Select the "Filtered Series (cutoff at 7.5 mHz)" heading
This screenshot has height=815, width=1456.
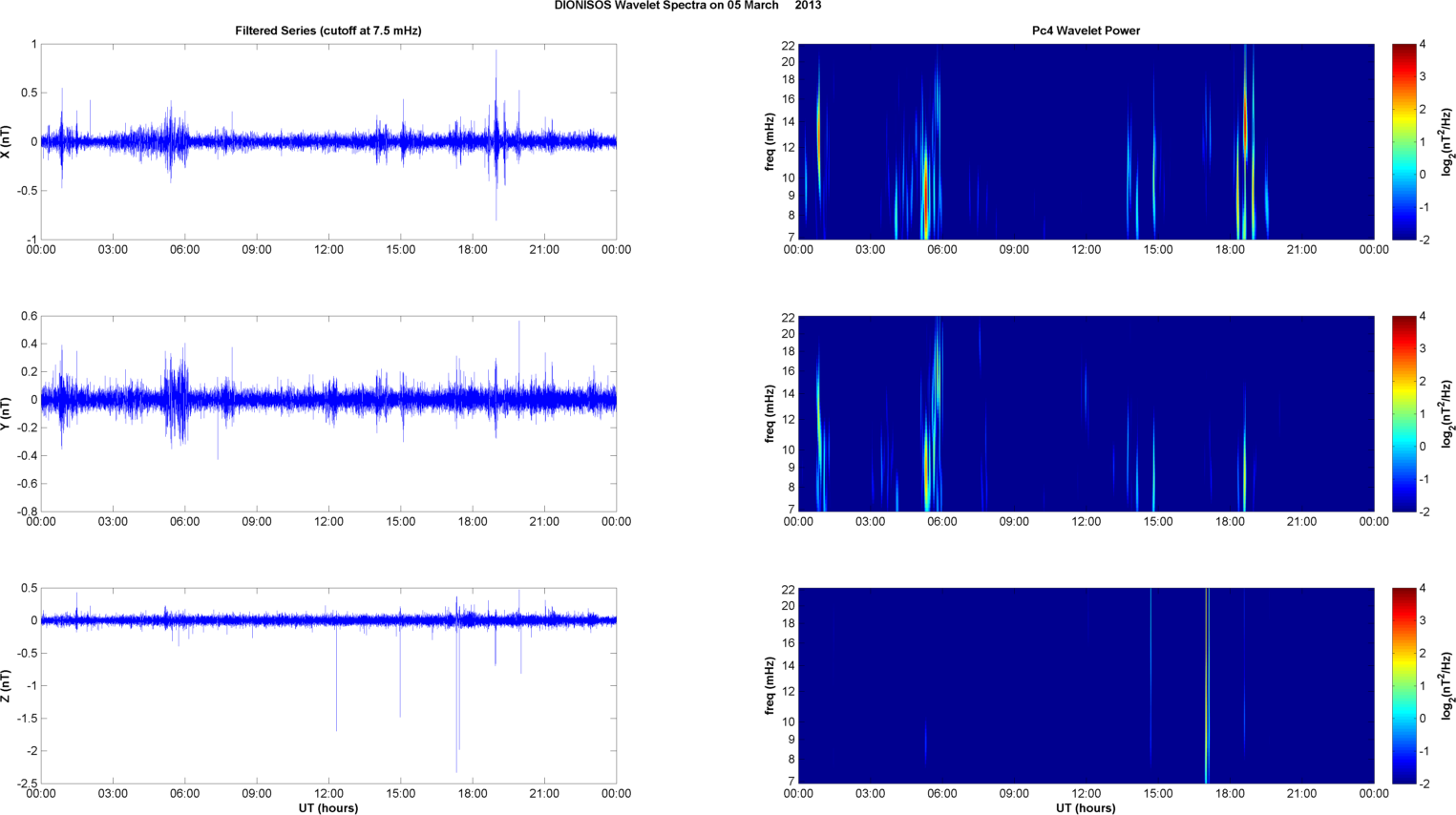(x=328, y=31)
